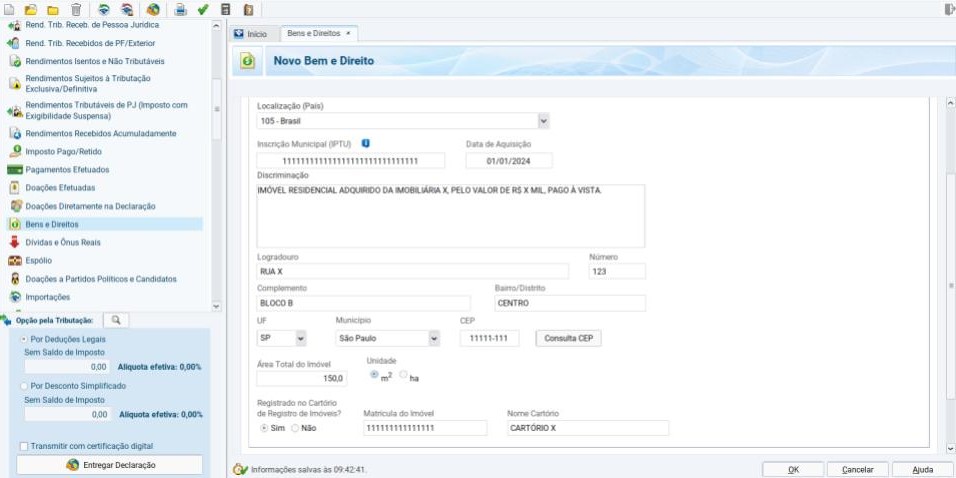
Task: Click the trash can delete icon in toolbar
Action: pos(76,9)
